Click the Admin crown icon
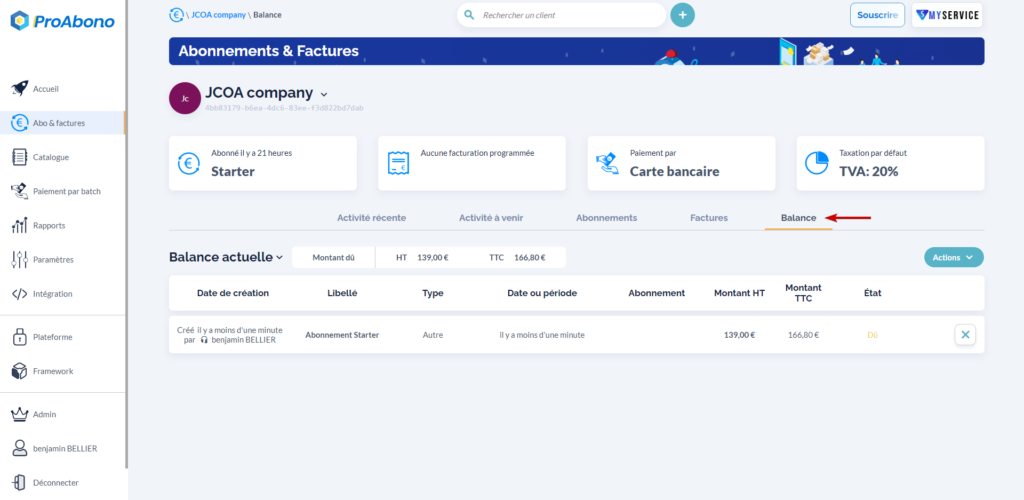 20,414
